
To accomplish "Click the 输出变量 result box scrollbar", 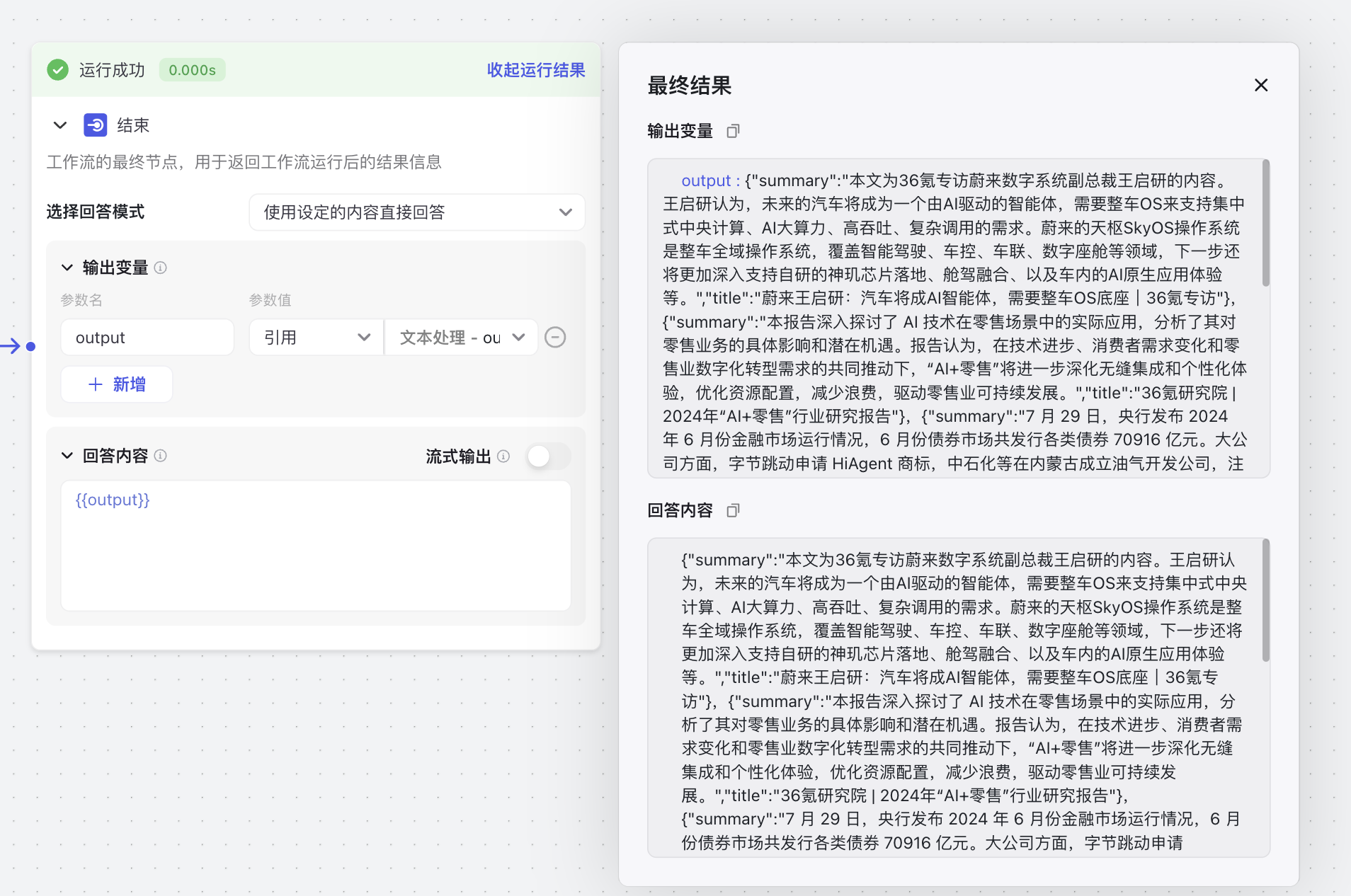I will pyautogui.click(x=1266, y=223).
